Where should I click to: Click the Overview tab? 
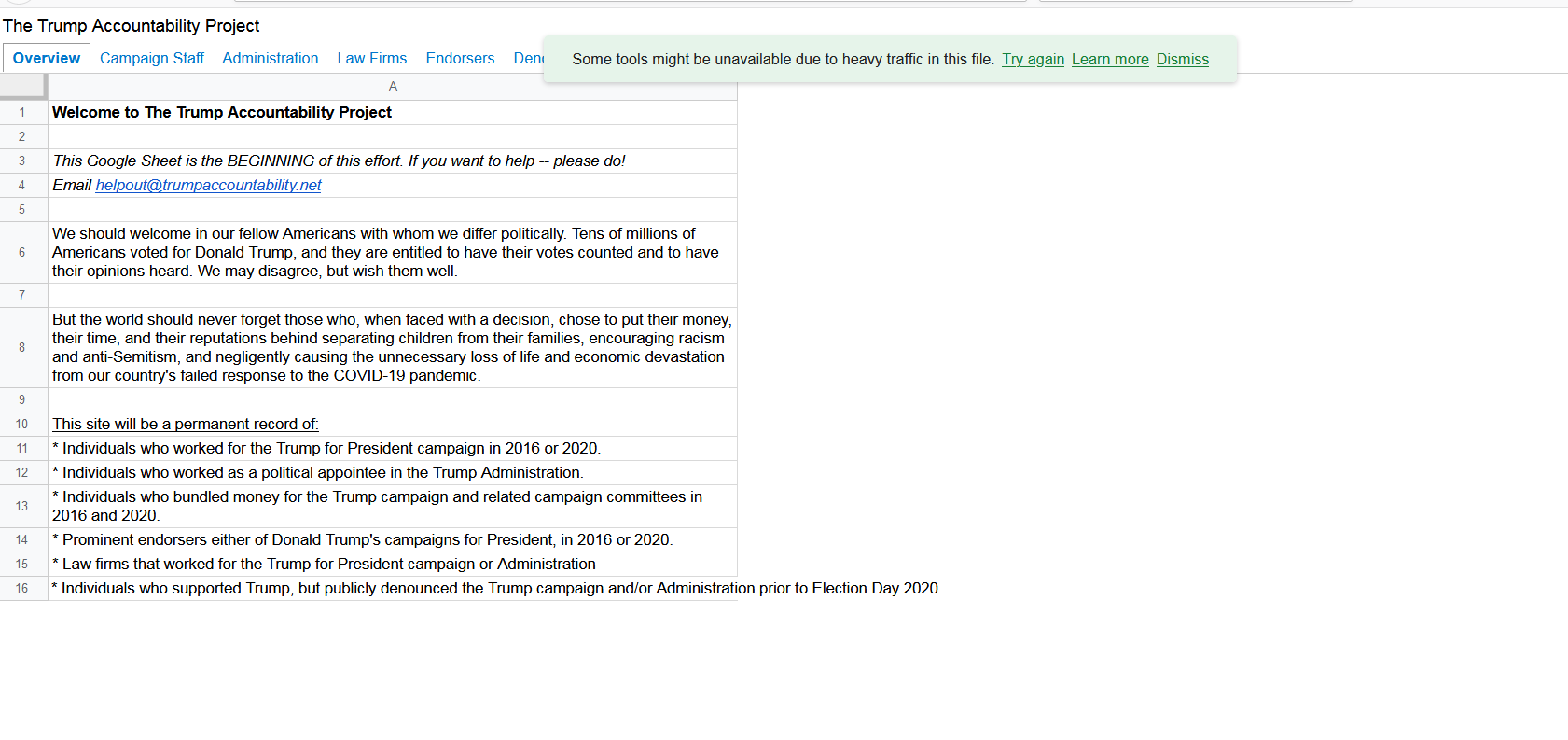tap(47, 58)
